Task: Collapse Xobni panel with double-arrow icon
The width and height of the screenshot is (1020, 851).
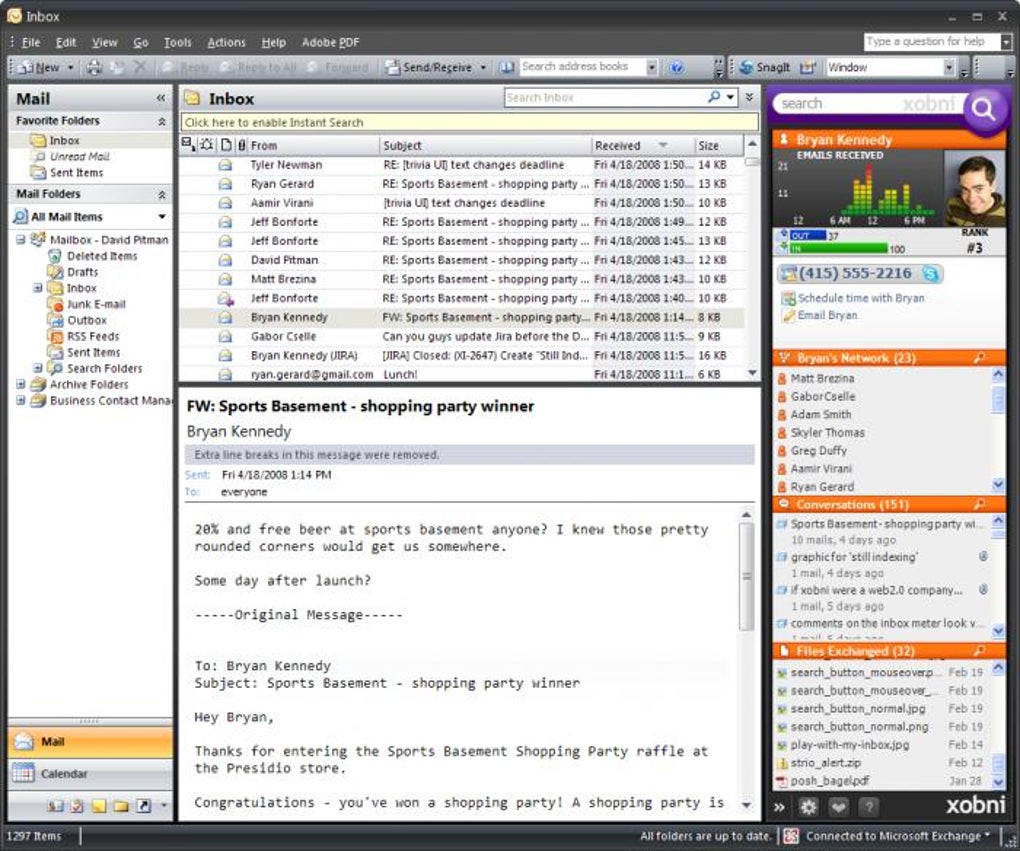Action: 779,808
